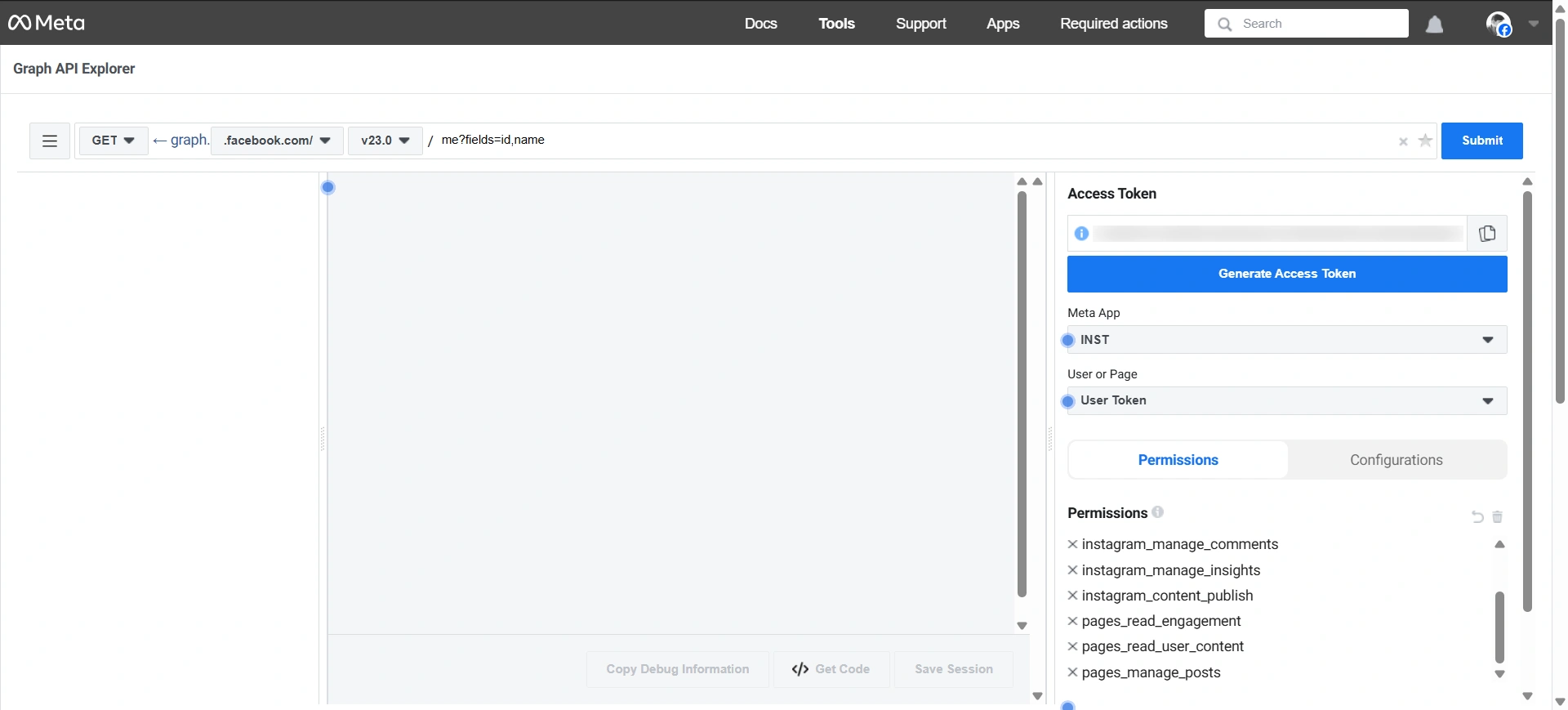
Task: Click the Access Token heading
Action: click(1111, 194)
